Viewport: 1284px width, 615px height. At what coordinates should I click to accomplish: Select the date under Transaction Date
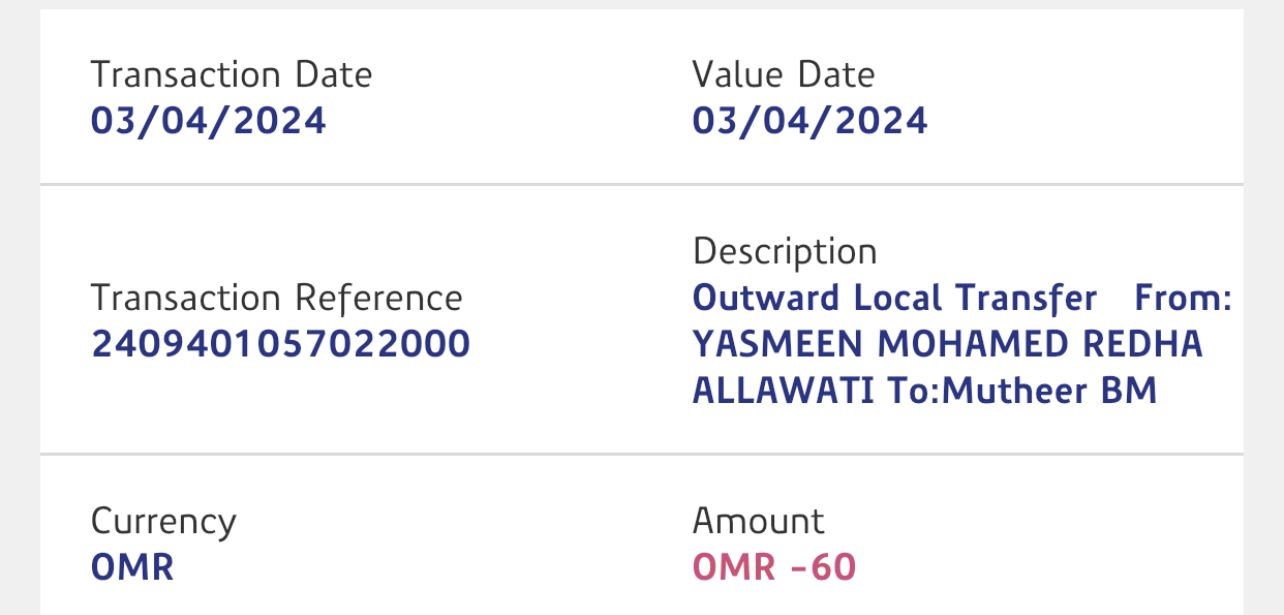click(x=208, y=121)
